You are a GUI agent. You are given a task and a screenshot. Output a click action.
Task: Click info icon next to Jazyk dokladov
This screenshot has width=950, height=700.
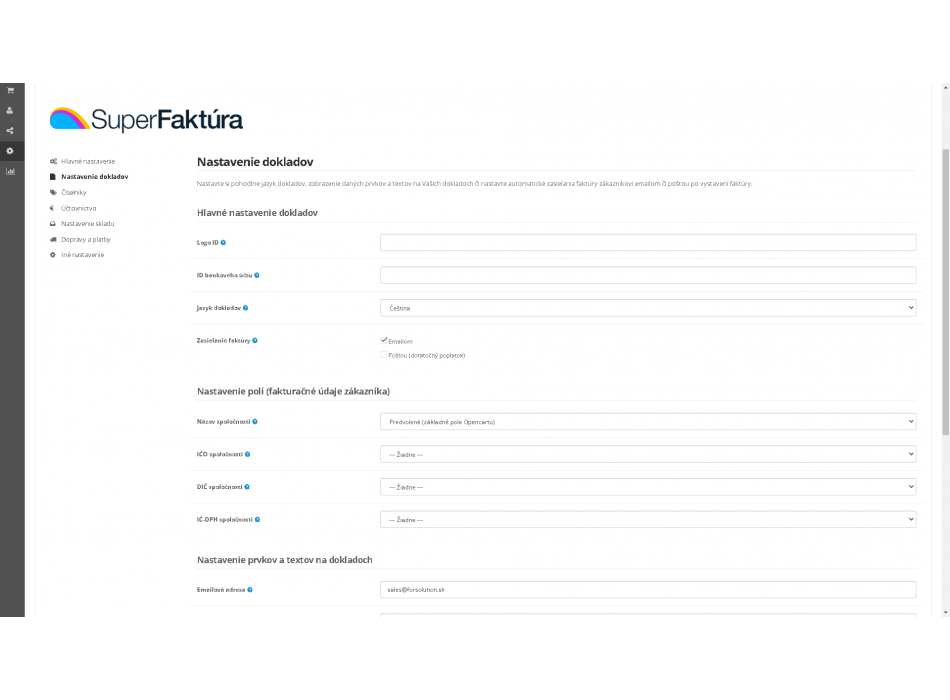click(245, 308)
